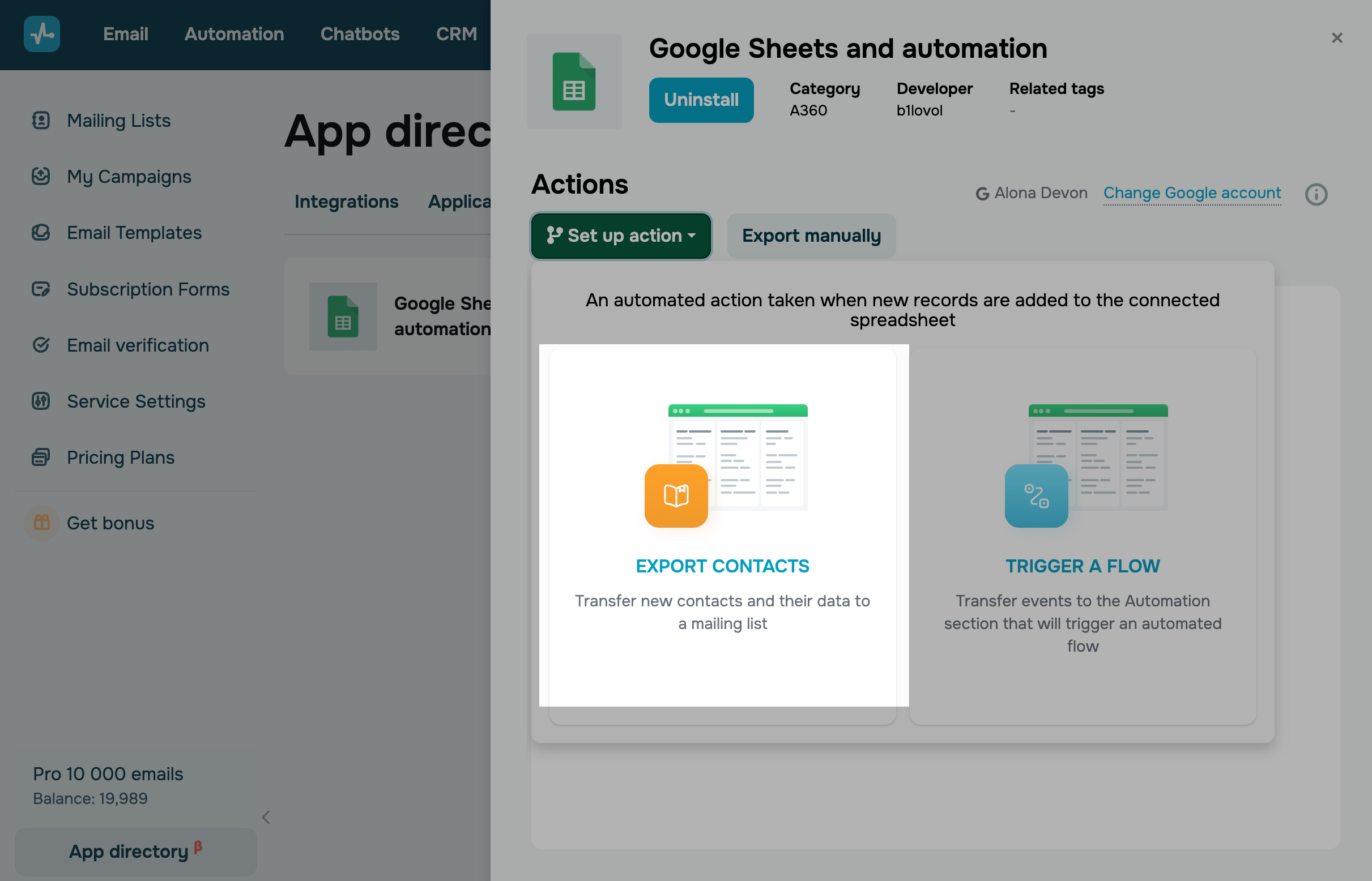Uninstall the Google Sheets app

(x=701, y=100)
